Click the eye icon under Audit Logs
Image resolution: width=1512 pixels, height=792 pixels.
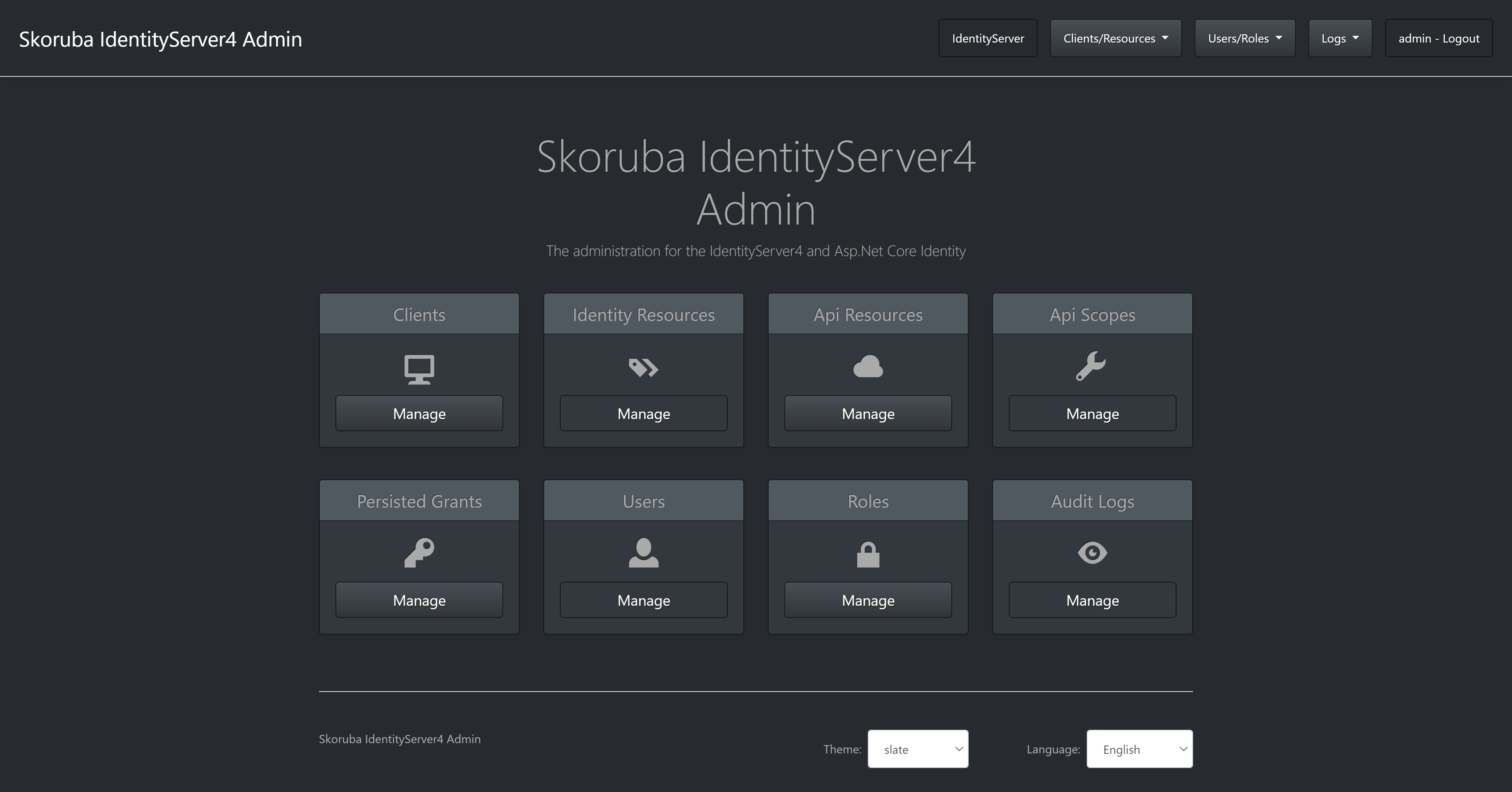(x=1092, y=553)
